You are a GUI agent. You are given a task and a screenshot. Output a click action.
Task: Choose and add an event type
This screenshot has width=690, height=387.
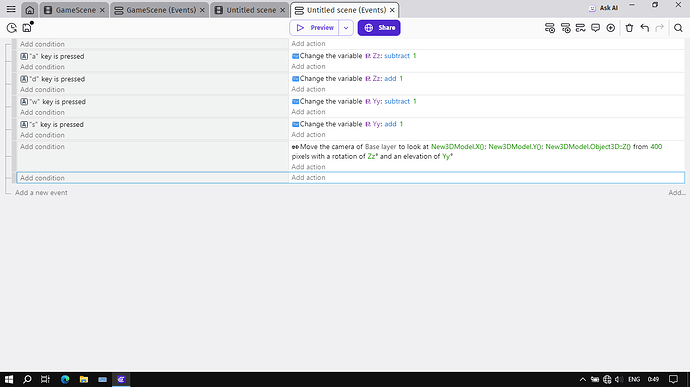point(610,28)
